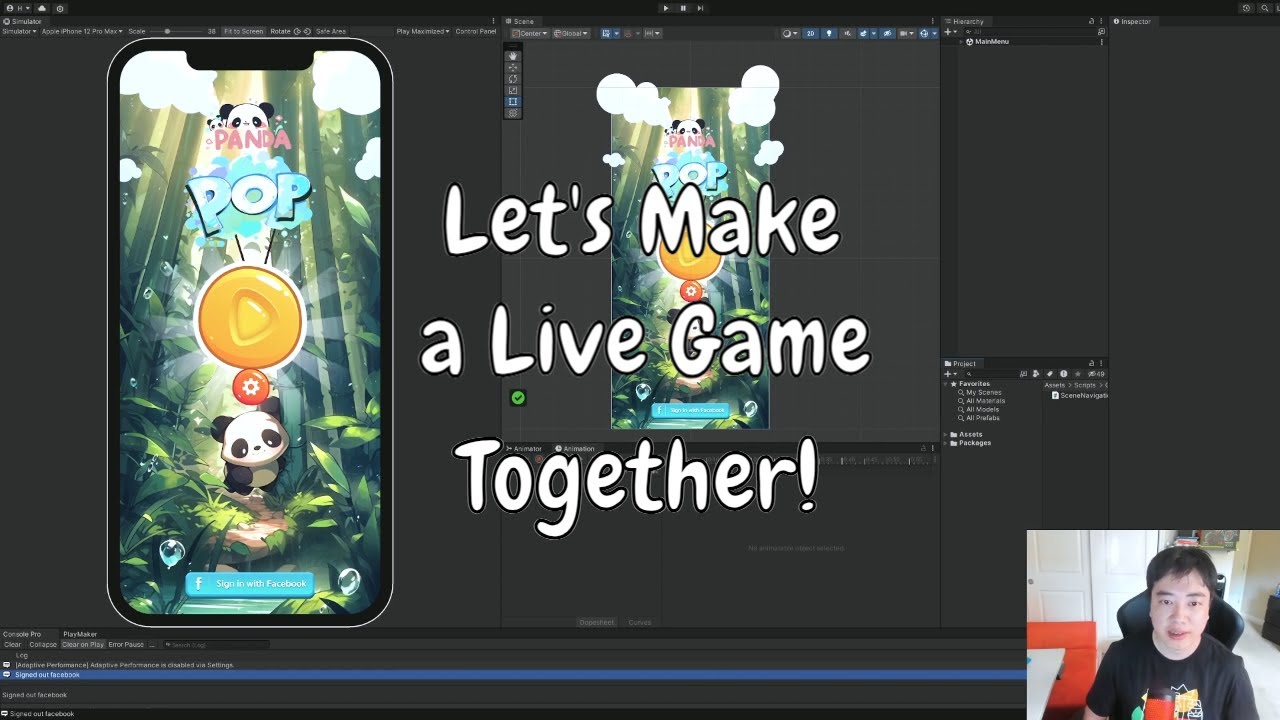The height and width of the screenshot is (720, 1280).
Task: Select My Scenes in Favorites
Action: (983, 393)
